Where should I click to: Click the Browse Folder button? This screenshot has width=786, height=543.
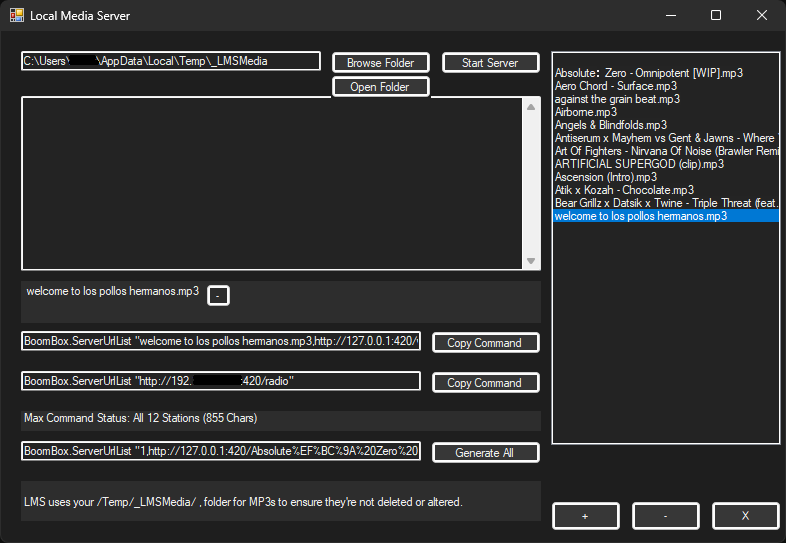380,63
